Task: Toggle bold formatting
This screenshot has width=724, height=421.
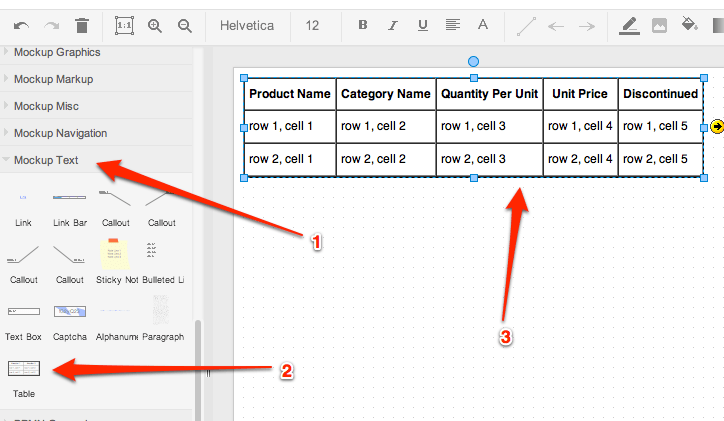Action: (363, 25)
